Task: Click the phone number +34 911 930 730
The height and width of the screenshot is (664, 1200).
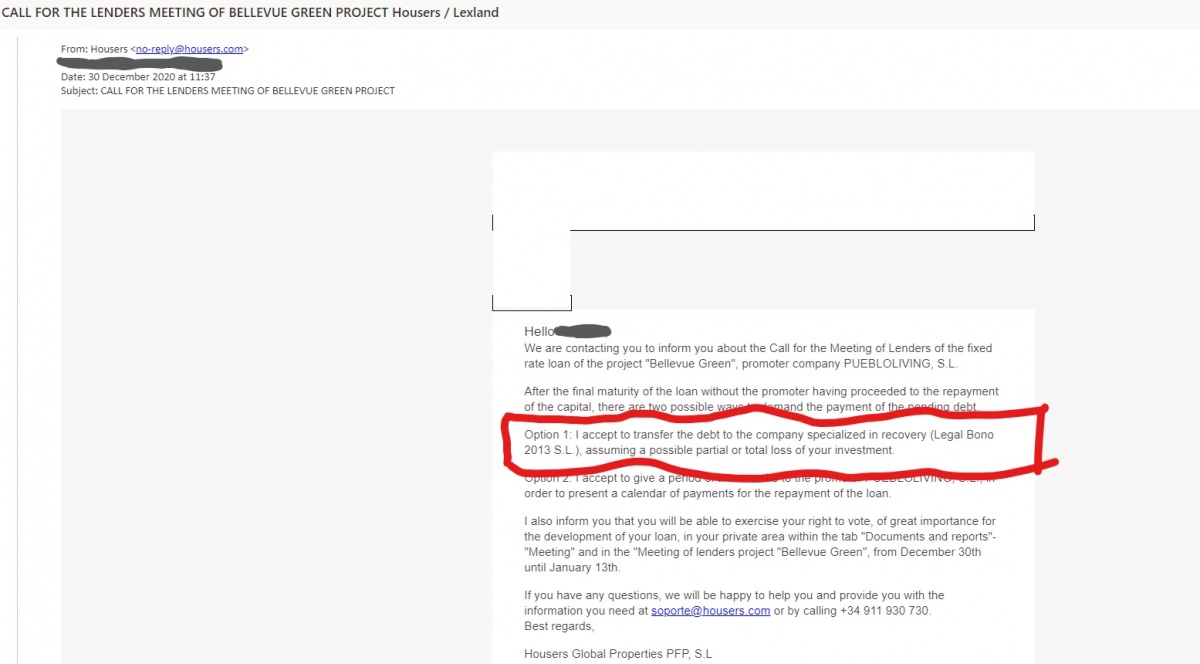Action: click(x=883, y=611)
